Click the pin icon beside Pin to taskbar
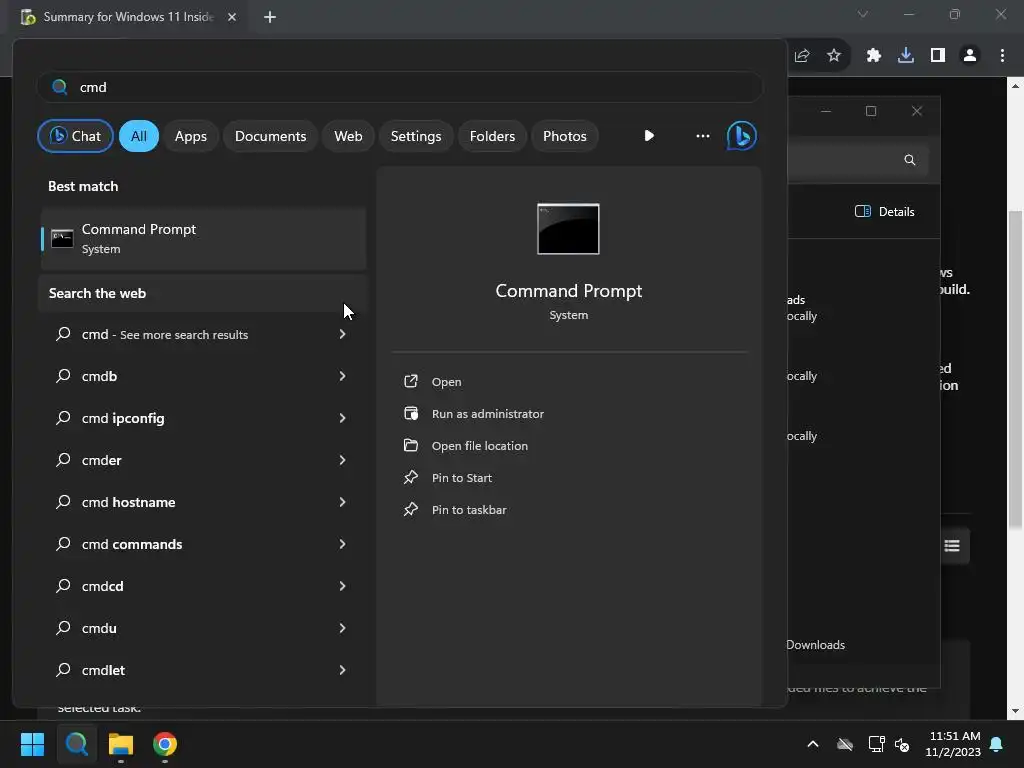The width and height of the screenshot is (1024, 768). coord(411,509)
